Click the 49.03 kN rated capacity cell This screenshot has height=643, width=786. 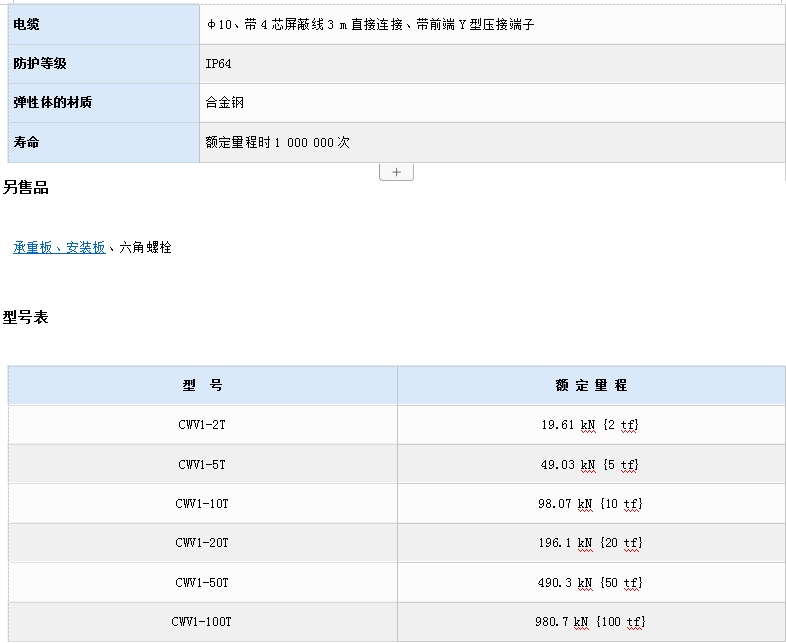click(x=592, y=465)
